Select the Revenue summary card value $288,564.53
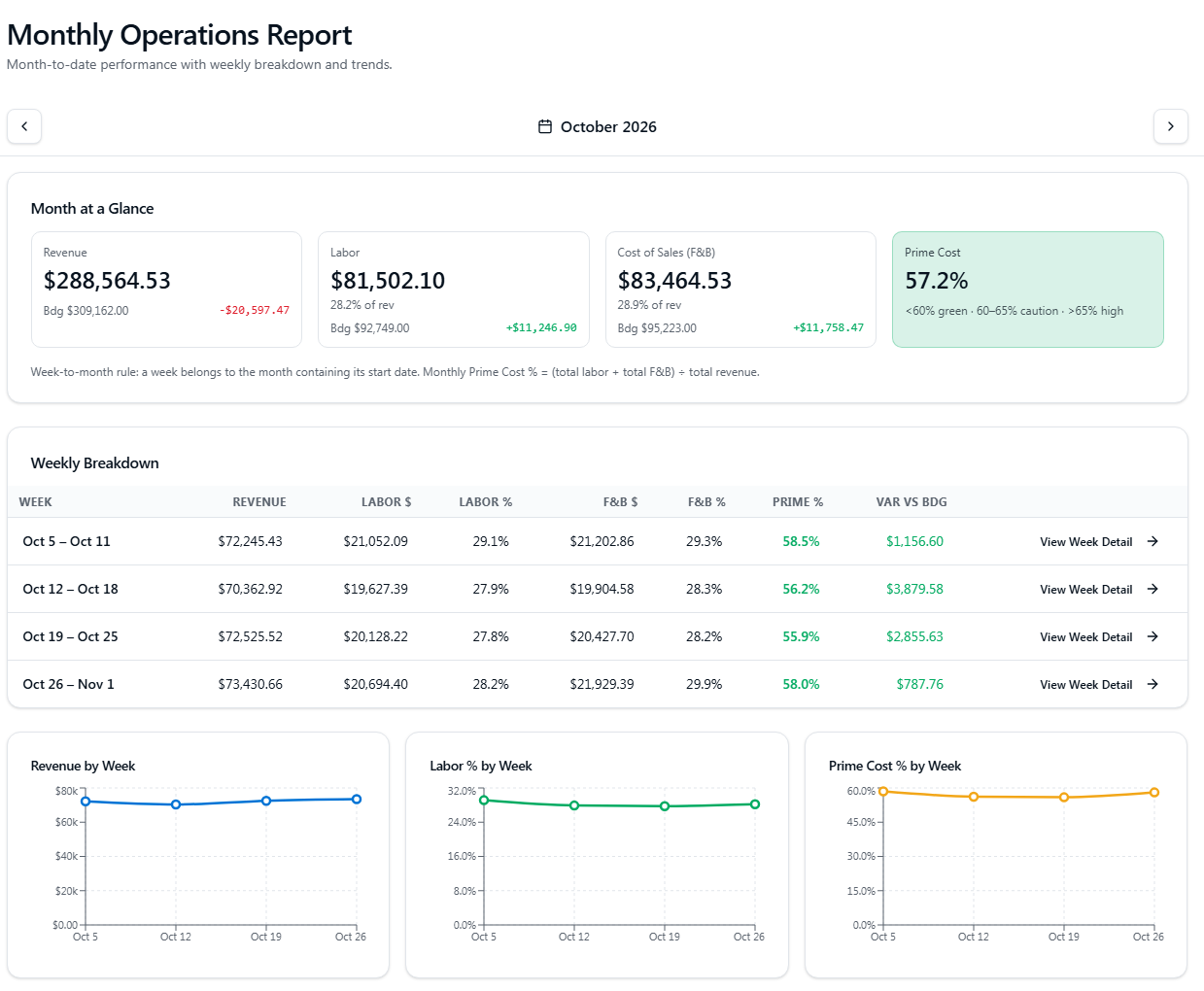The width and height of the screenshot is (1204, 991). coord(107,281)
